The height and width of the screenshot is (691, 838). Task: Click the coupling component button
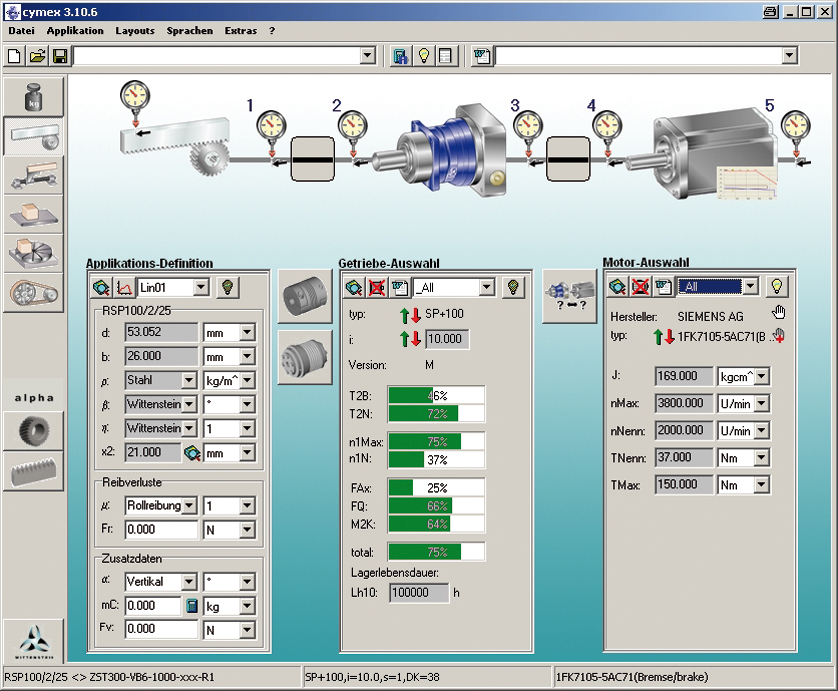[305, 296]
